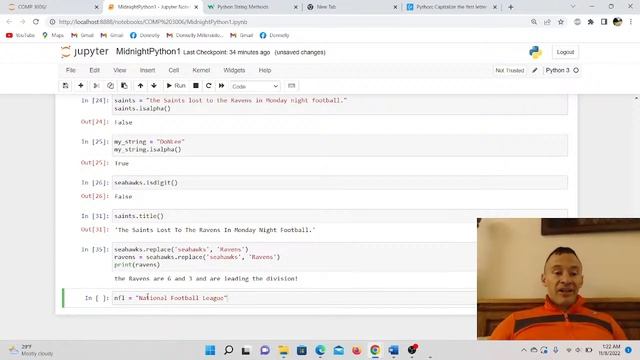Switch to the Python String Methods tab
The height and width of the screenshot is (360, 640).
click(x=252, y=7)
